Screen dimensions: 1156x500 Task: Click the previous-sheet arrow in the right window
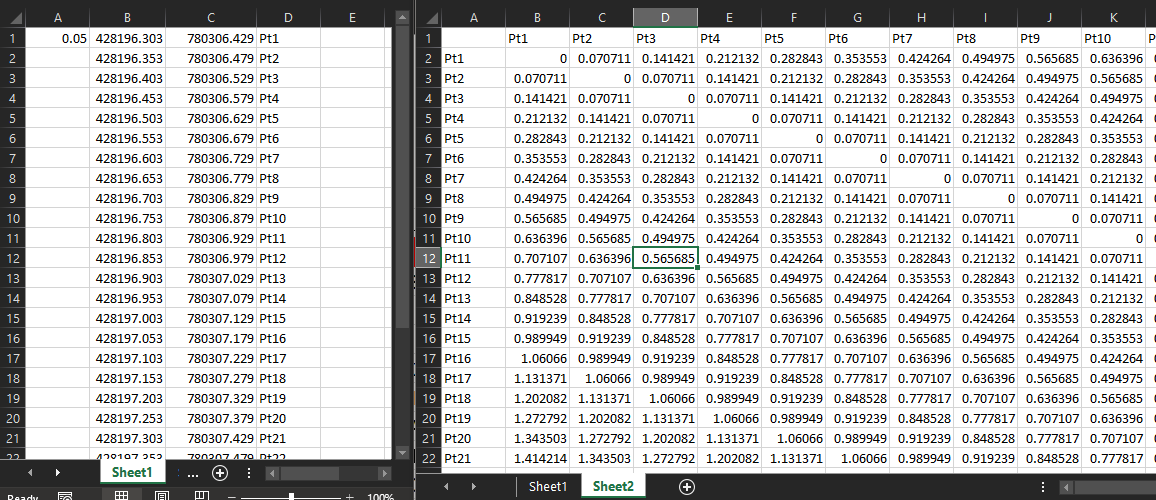pos(445,487)
